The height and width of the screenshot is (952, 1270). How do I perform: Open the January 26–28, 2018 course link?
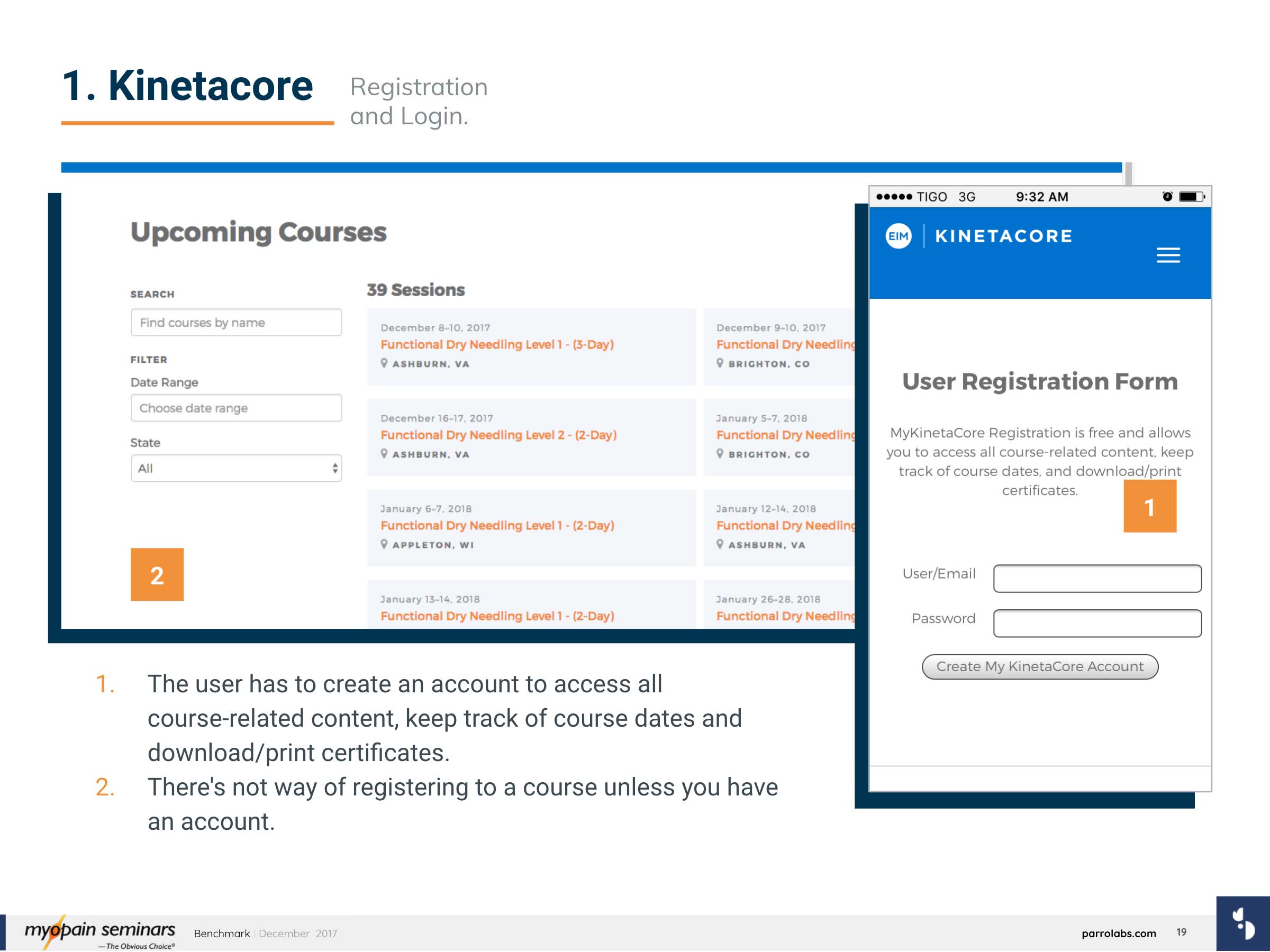tap(785, 616)
